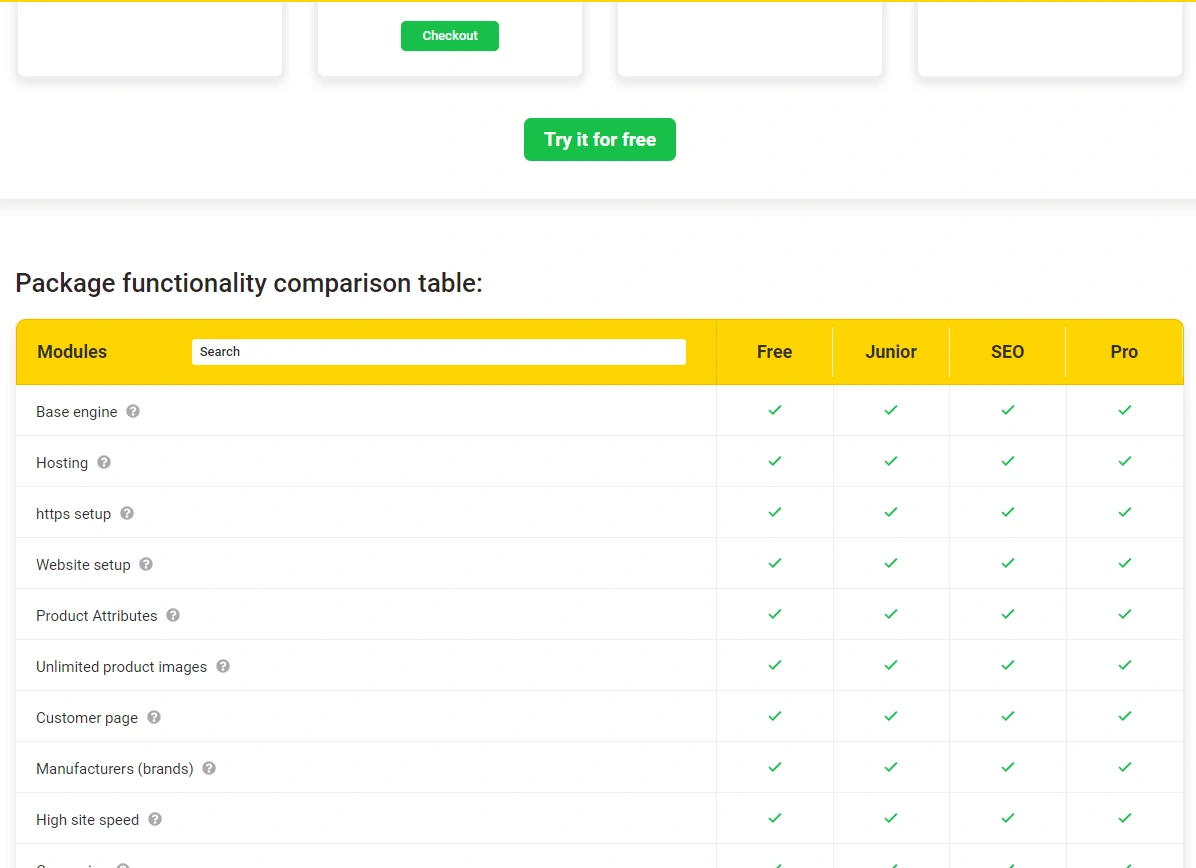This screenshot has width=1196, height=868.
Task: Click Manufacturers (brands) question mark icon
Action: click(209, 768)
